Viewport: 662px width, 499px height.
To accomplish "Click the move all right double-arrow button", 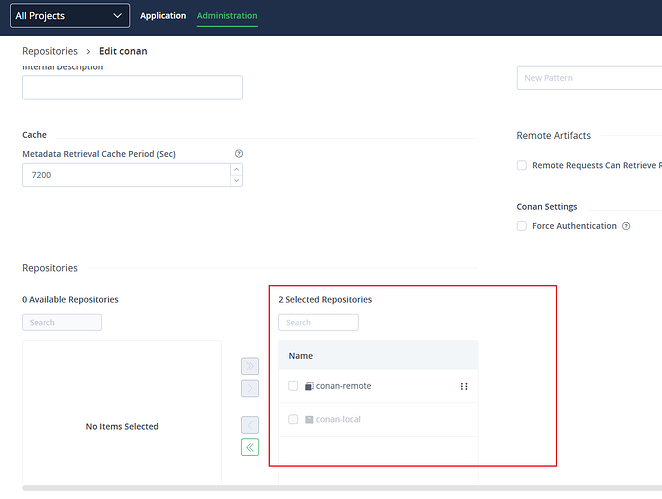I will tap(250, 366).
